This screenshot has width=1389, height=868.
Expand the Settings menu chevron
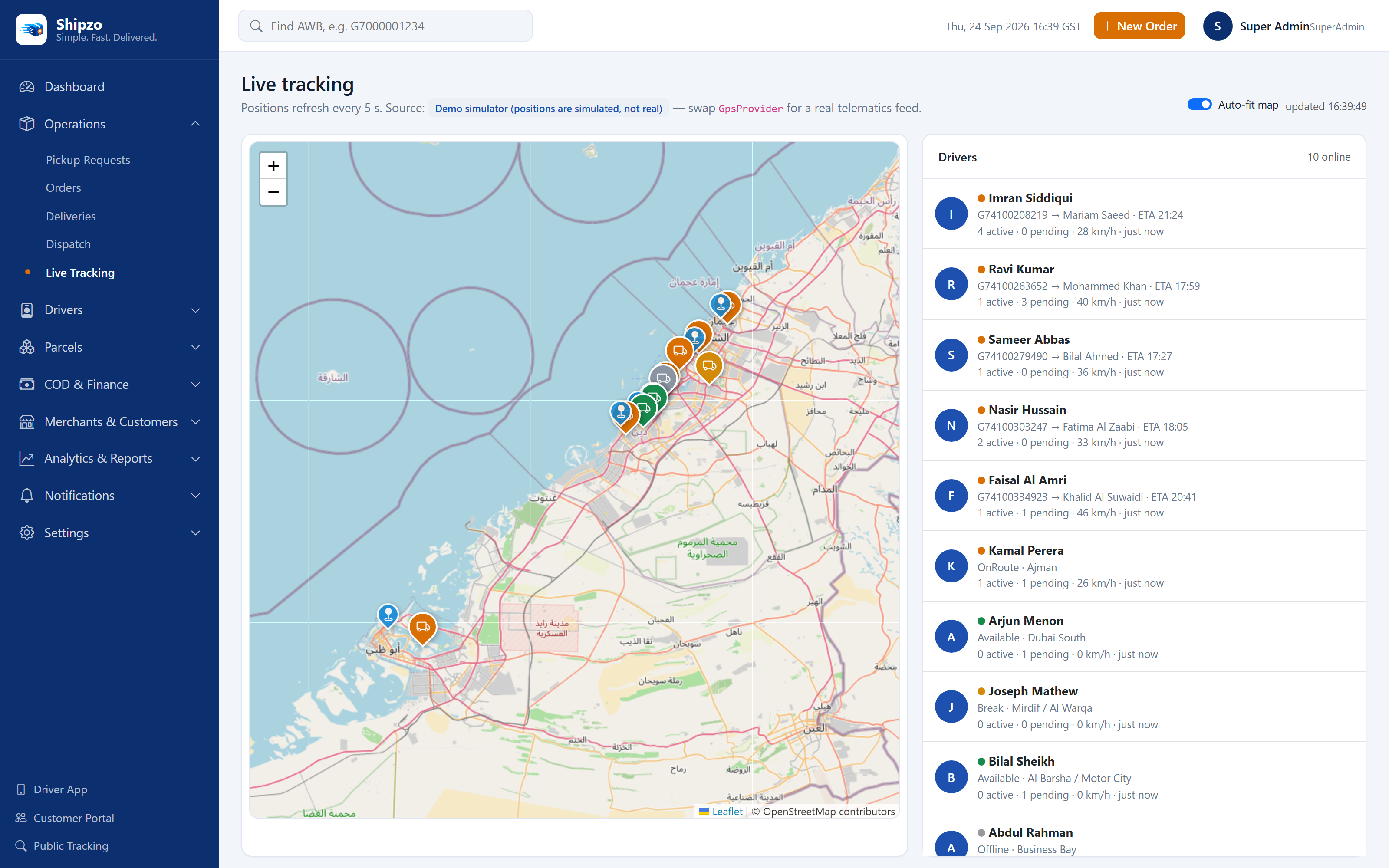[195, 533]
